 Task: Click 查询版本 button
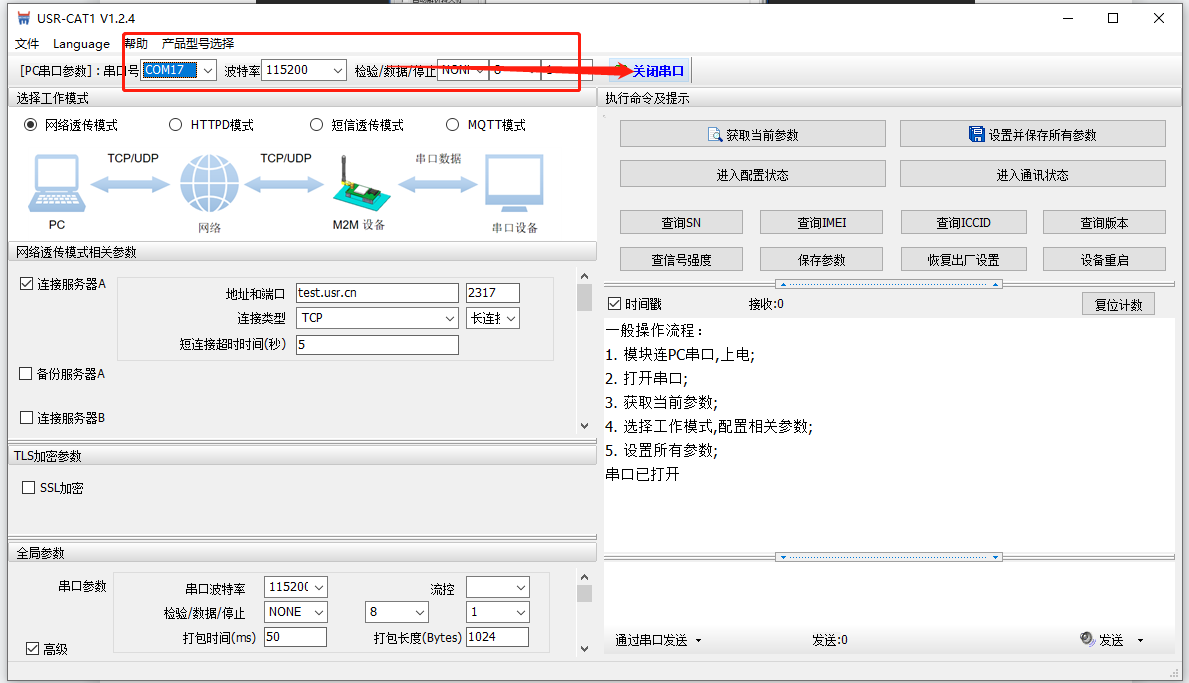[1104, 222]
